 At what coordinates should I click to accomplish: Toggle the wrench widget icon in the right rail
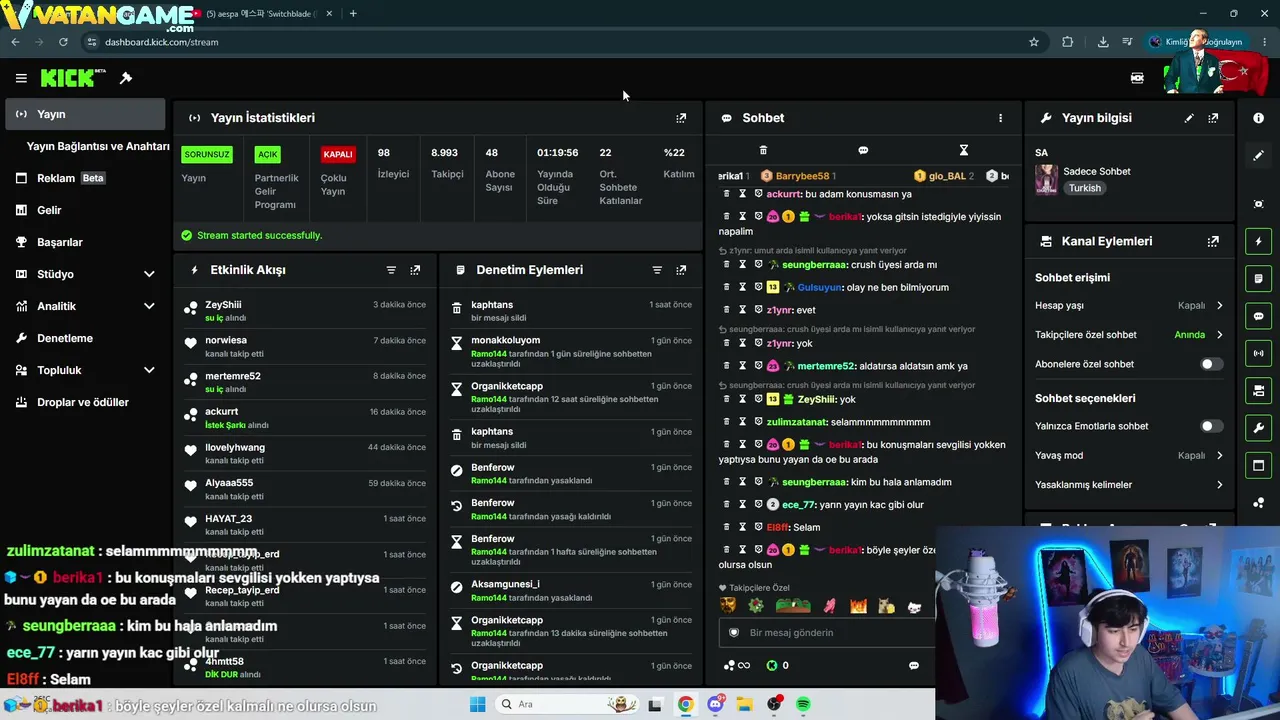point(1258,428)
